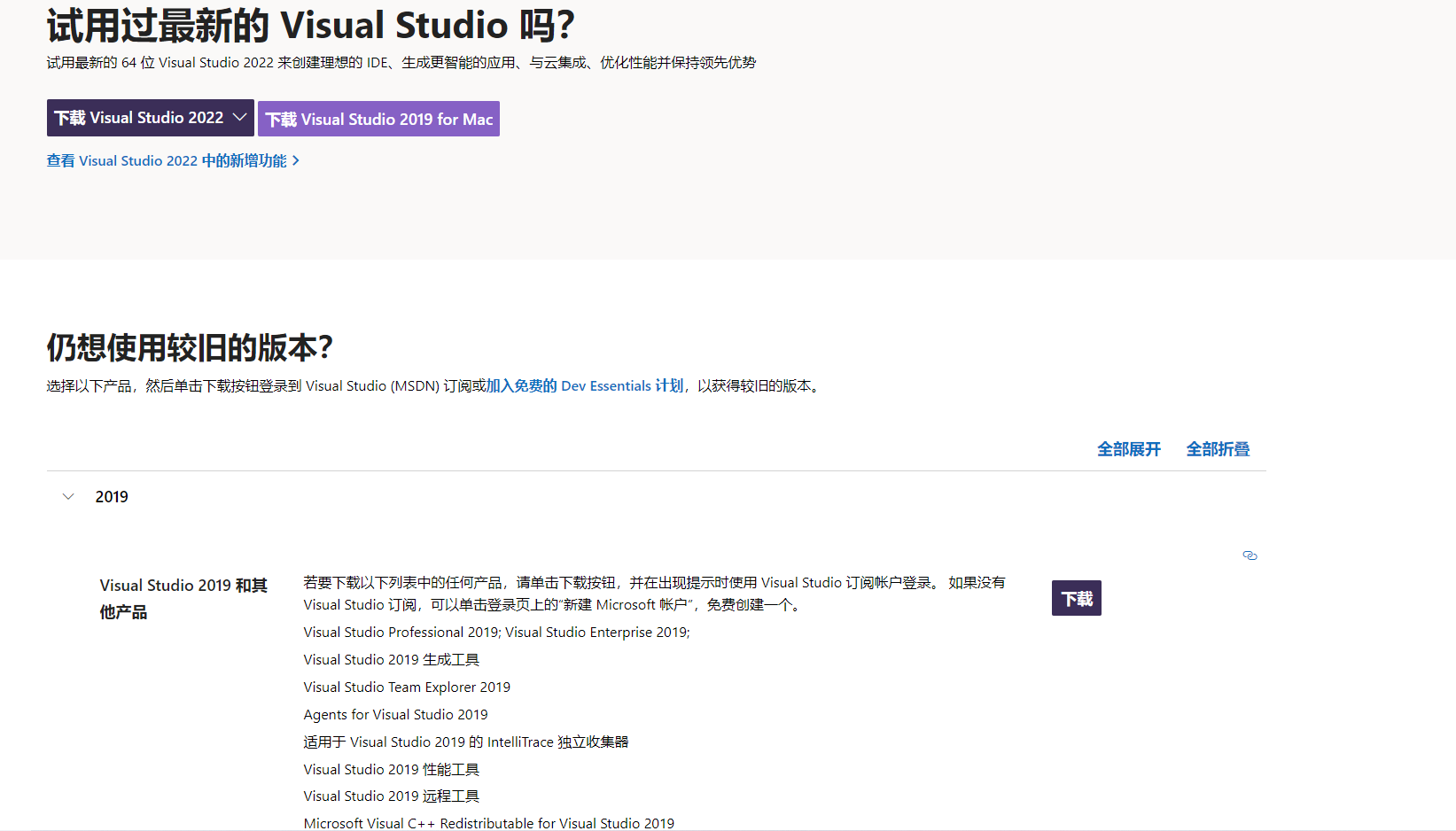The width and height of the screenshot is (1456, 831).
Task: Click Agents for Visual Studio 2019 text
Action: click(x=395, y=715)
